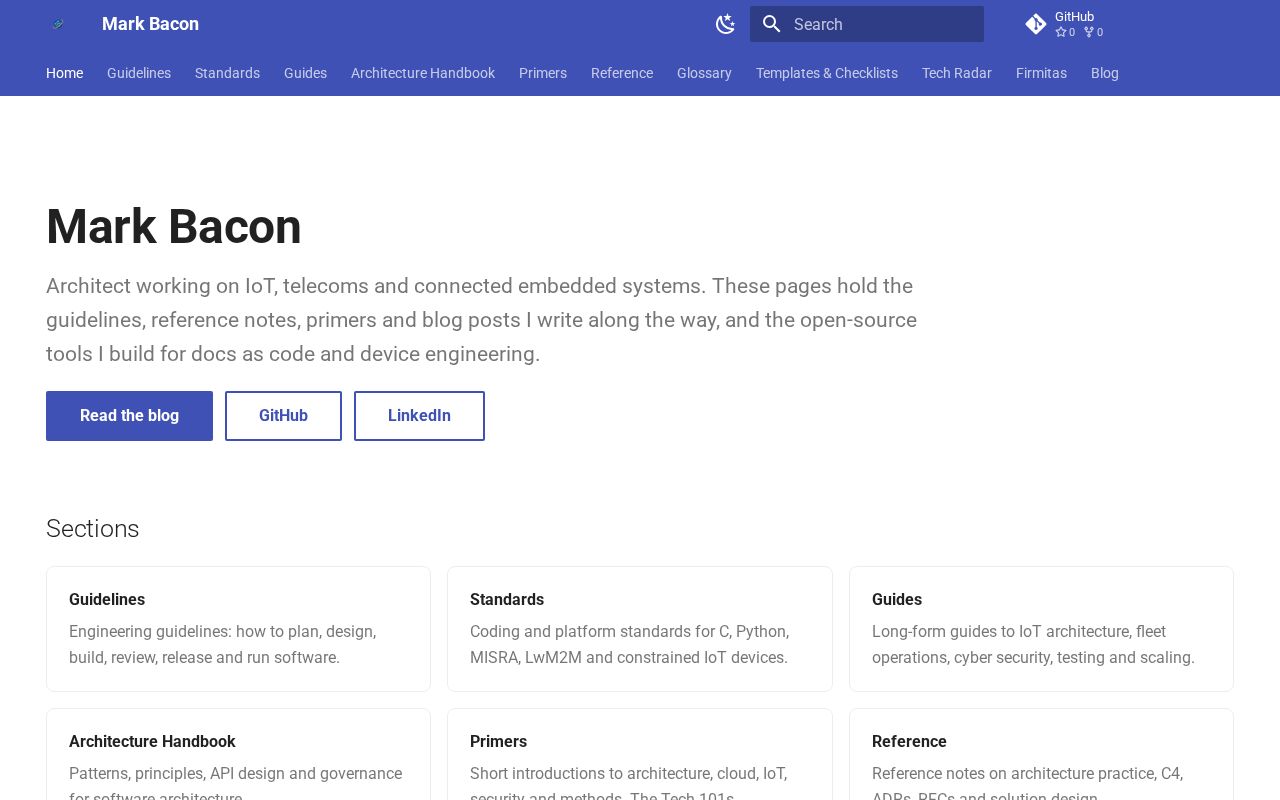Screen dimensions: 1280x800
Task: Open the Primers section card
Action: pyautogui.click(x=640, y=755)
